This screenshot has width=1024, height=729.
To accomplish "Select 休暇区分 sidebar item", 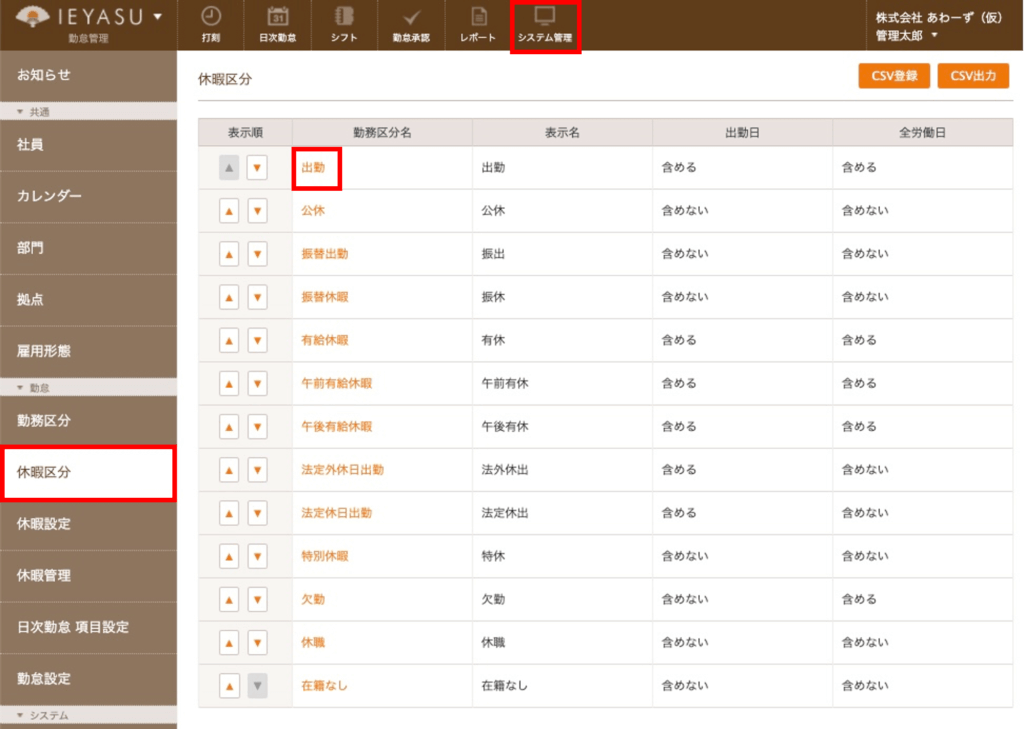I will pos(88,473).
